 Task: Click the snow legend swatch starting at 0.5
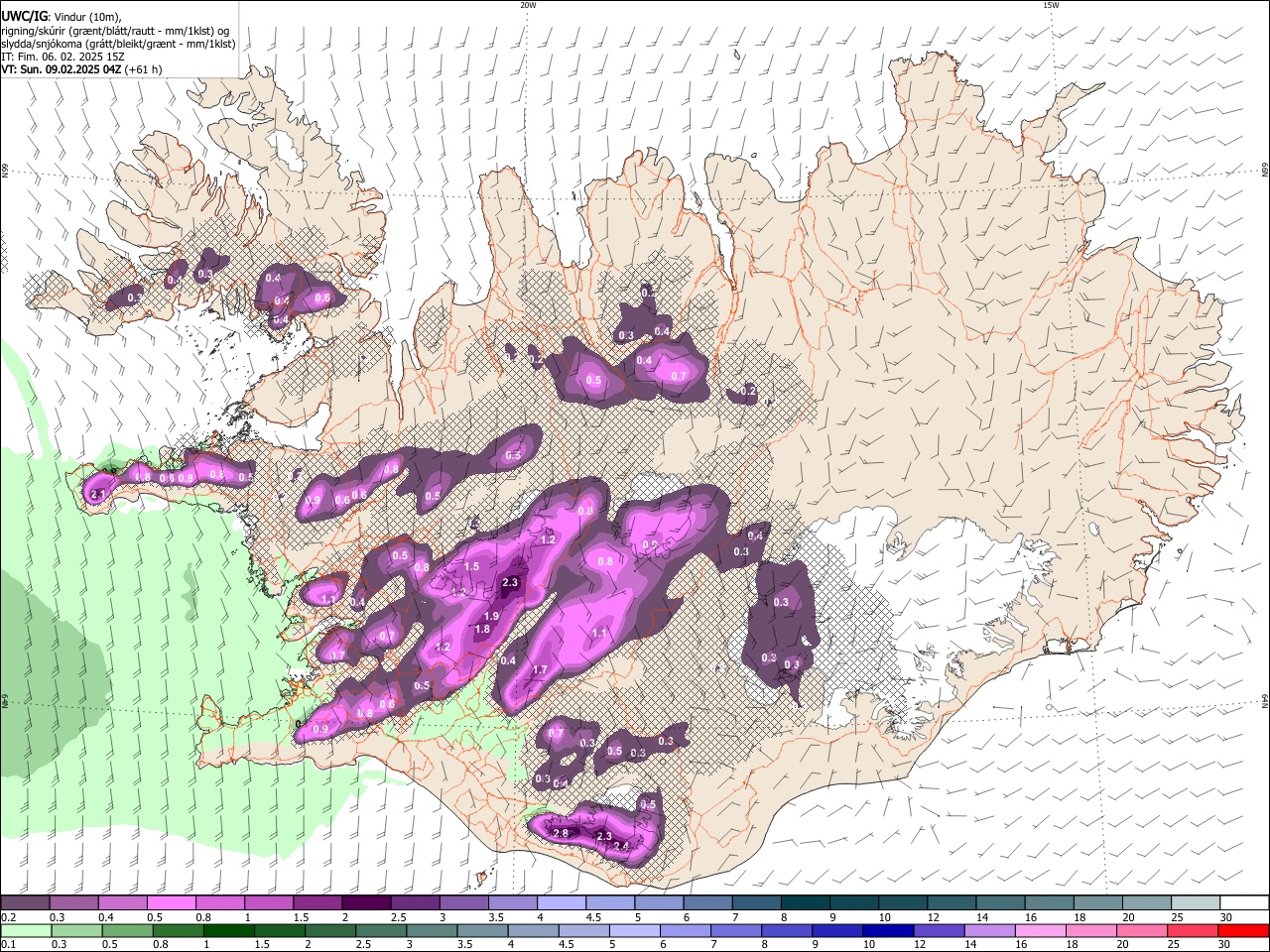171,903
